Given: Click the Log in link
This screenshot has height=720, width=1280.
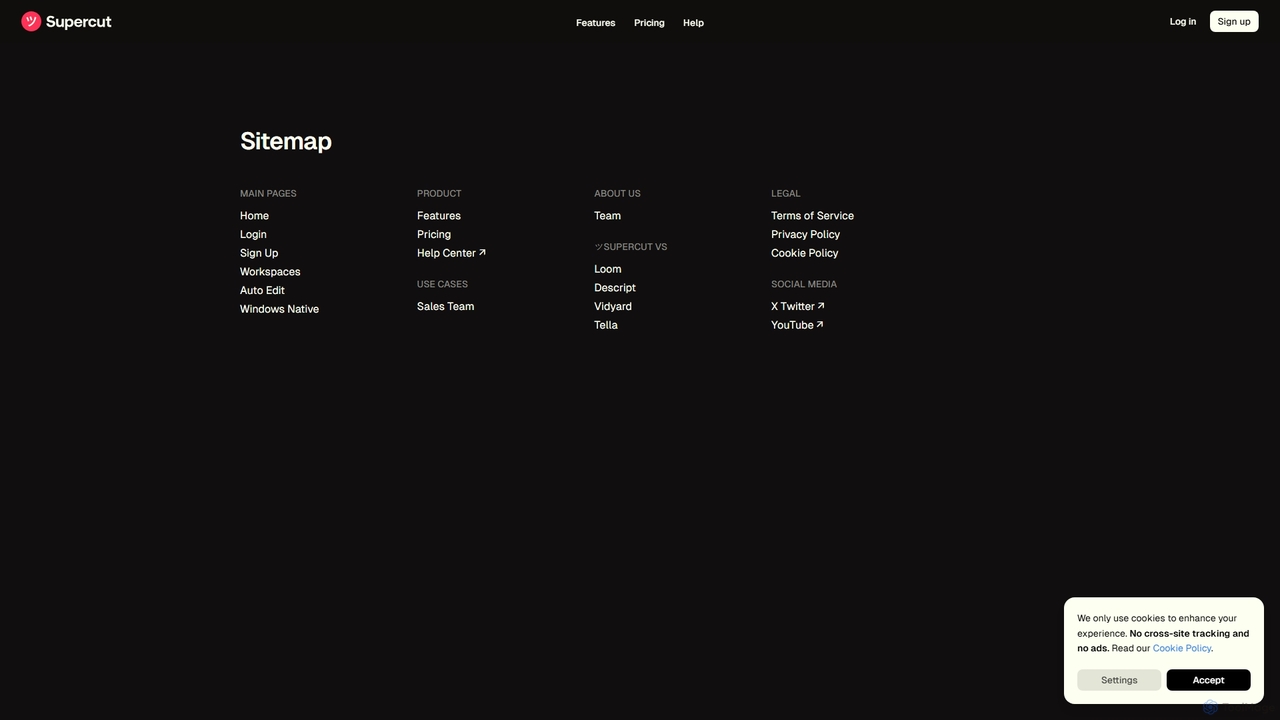Looking at the screenshot, I should (1183, 21).
